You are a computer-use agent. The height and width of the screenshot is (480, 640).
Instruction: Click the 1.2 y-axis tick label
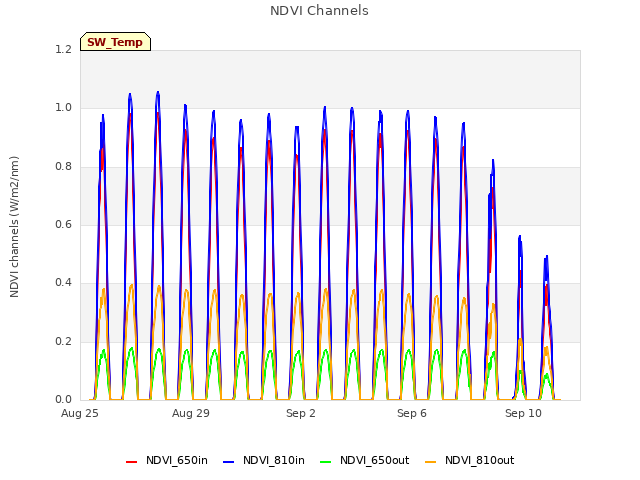click(63, 49)
